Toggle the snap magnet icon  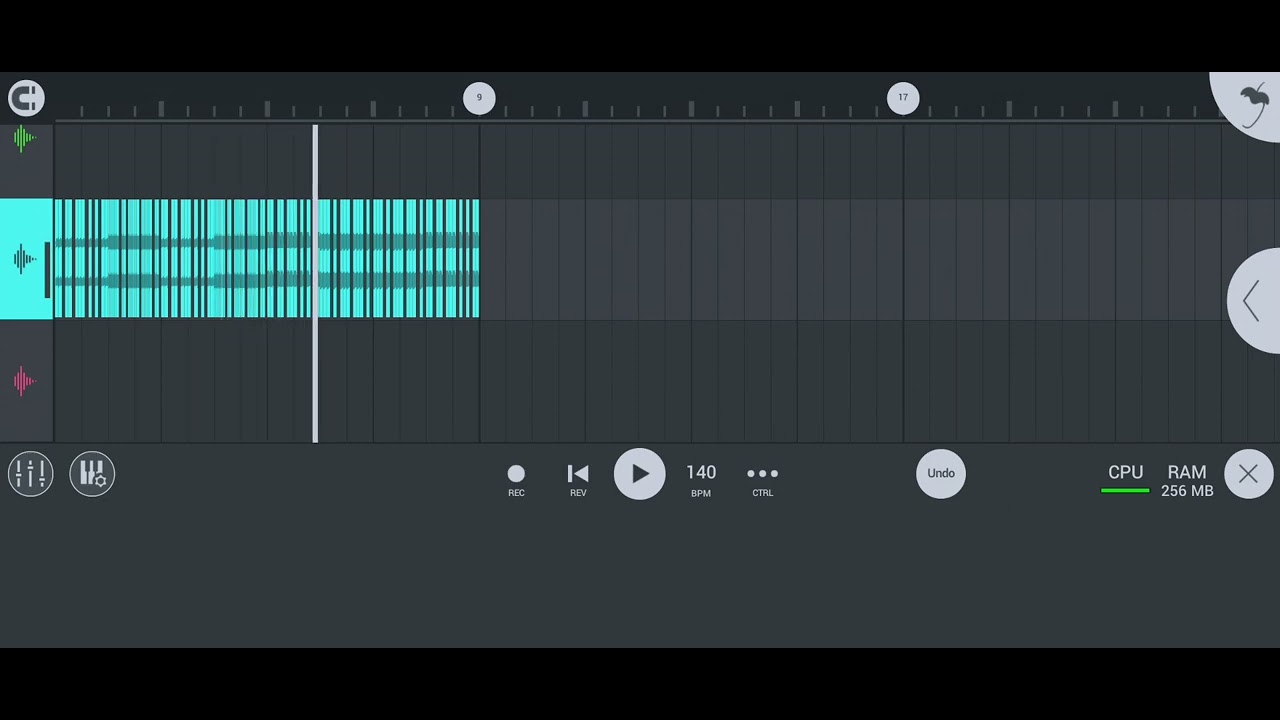click(26, 98)
